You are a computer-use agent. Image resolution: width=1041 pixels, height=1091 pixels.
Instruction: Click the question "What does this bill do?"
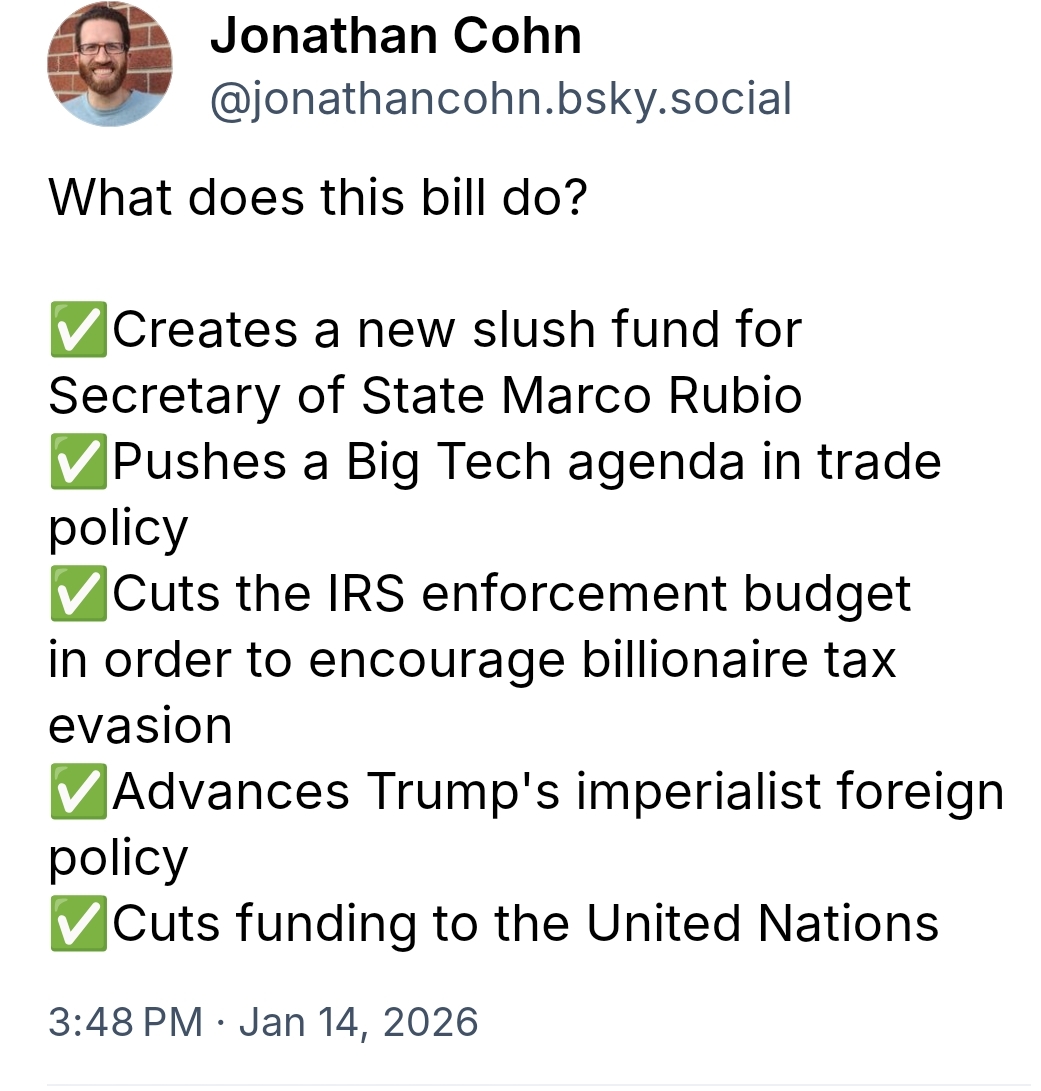317,197
